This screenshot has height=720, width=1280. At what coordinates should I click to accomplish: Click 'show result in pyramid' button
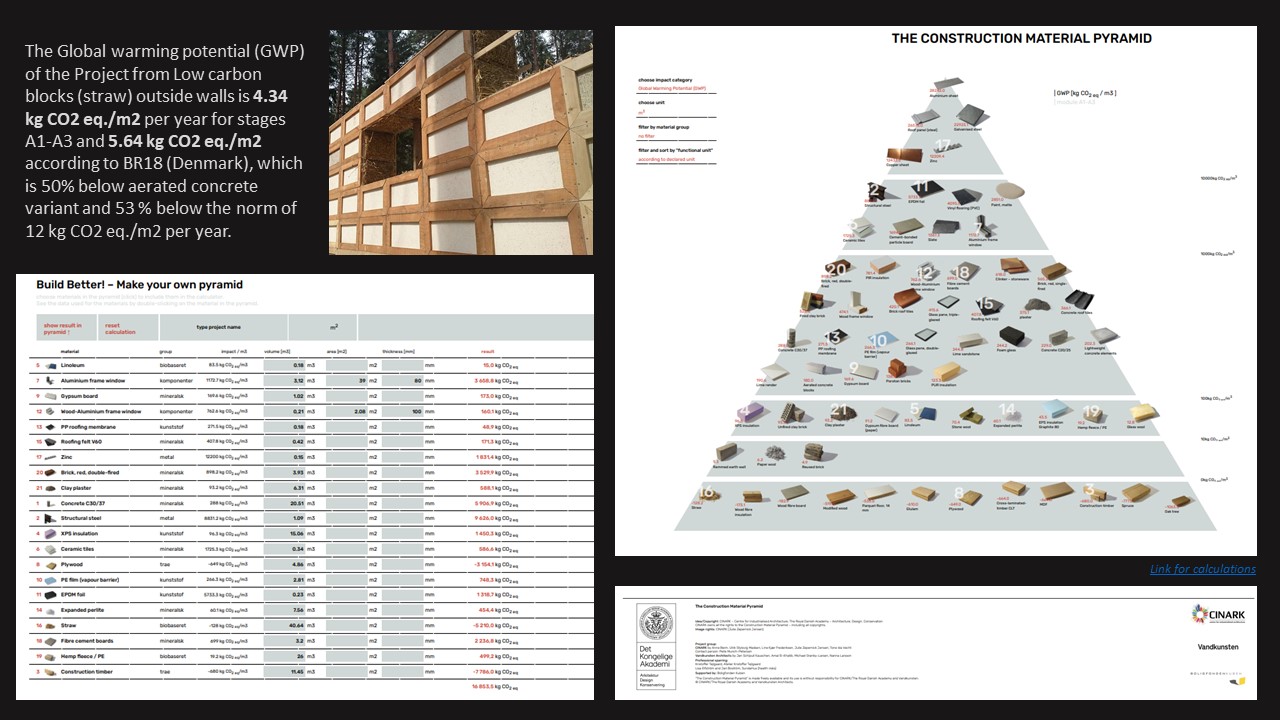pyautogui.click(x=64, y=328)
